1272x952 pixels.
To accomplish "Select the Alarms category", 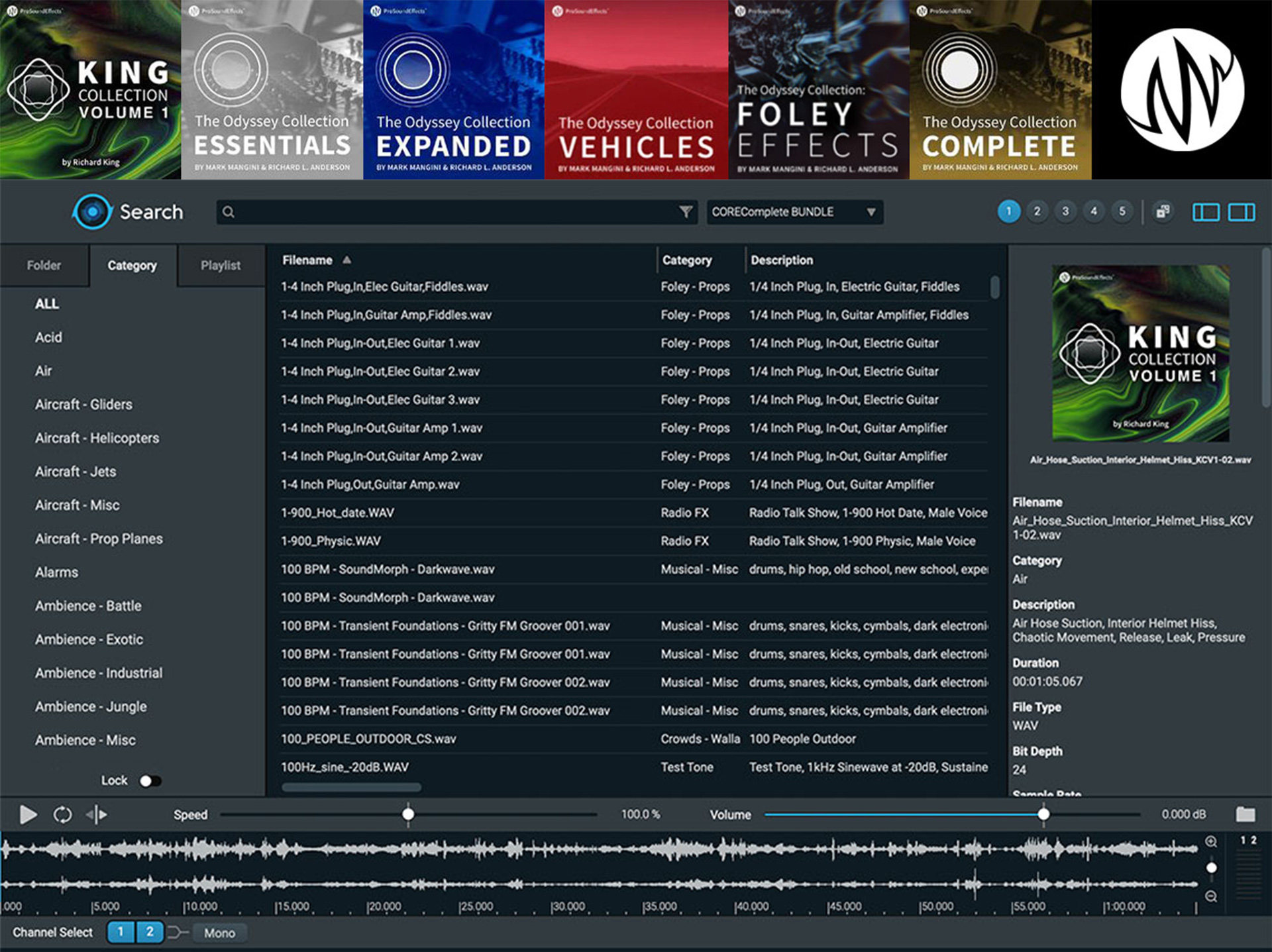I will [x=56, y=572].
